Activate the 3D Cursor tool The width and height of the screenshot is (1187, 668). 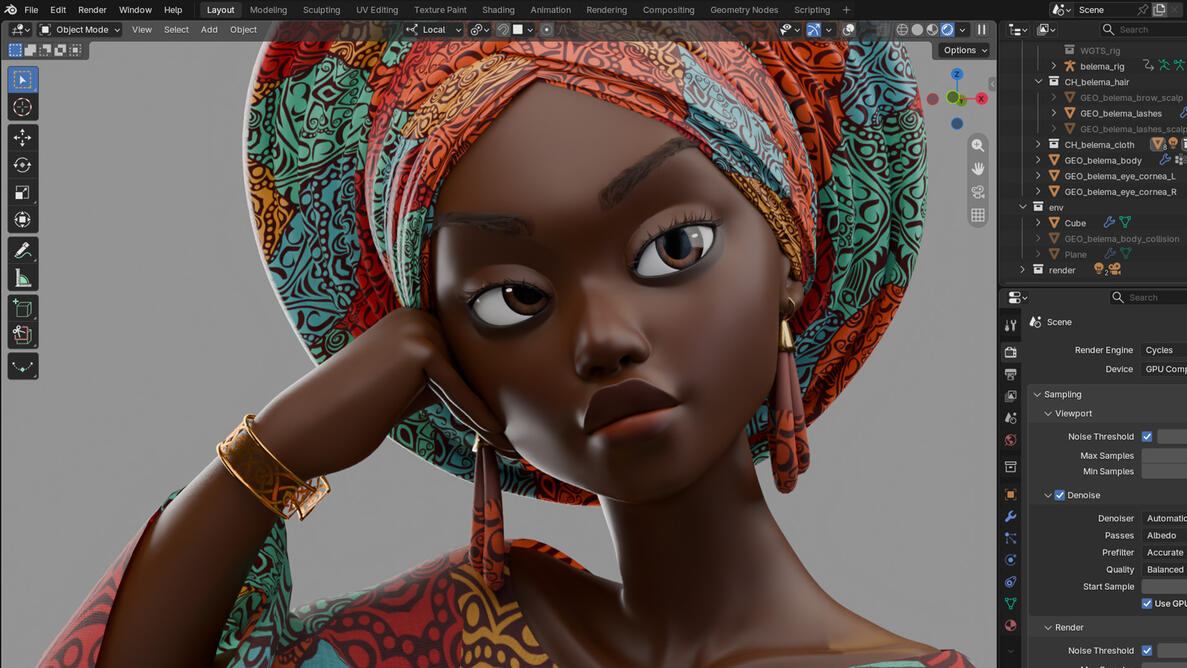pos(23,107)
